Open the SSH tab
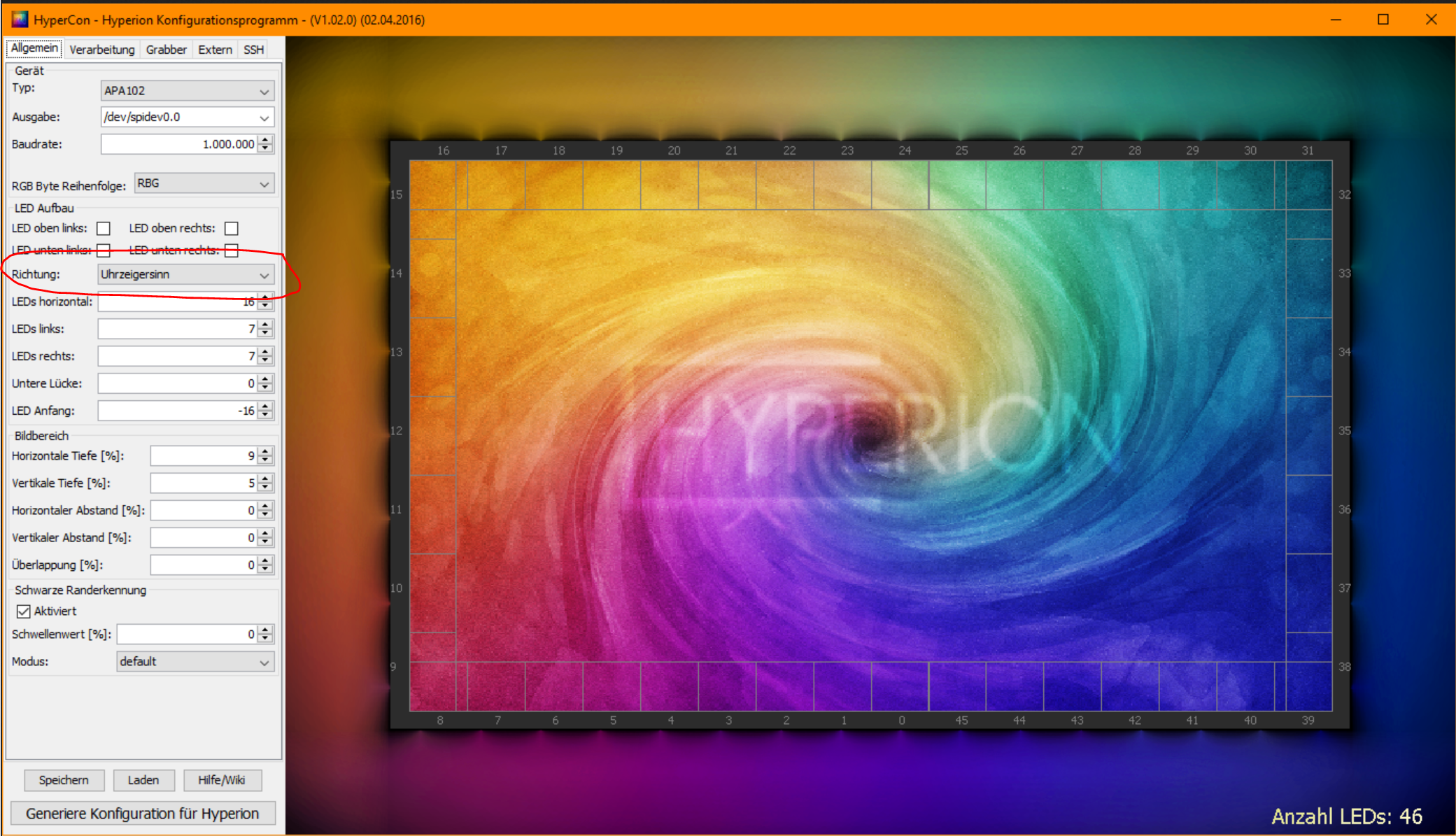This screenshot has height=836, width=1456. [253, 50]
